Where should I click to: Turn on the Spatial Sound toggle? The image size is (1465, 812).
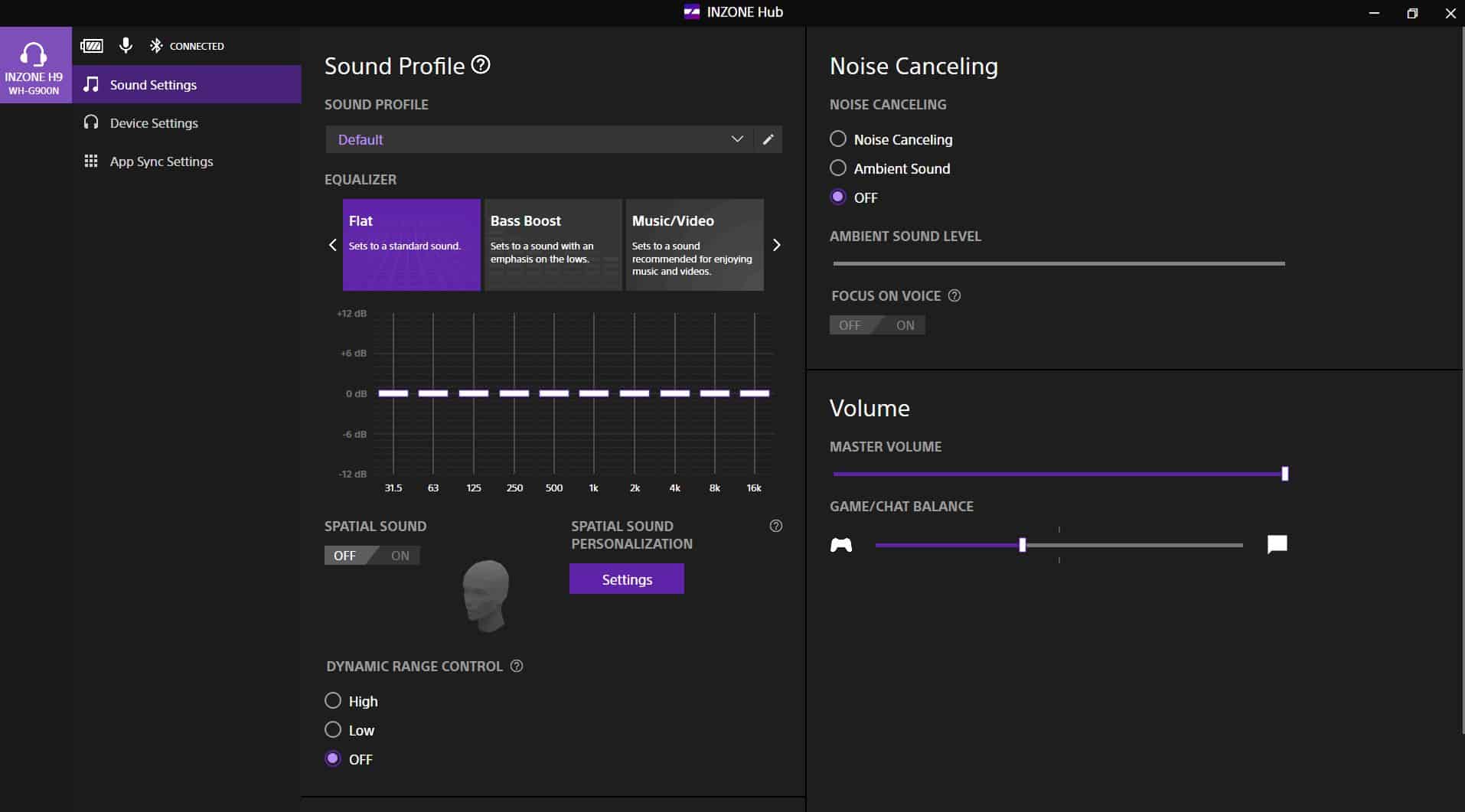coord(399,556)
